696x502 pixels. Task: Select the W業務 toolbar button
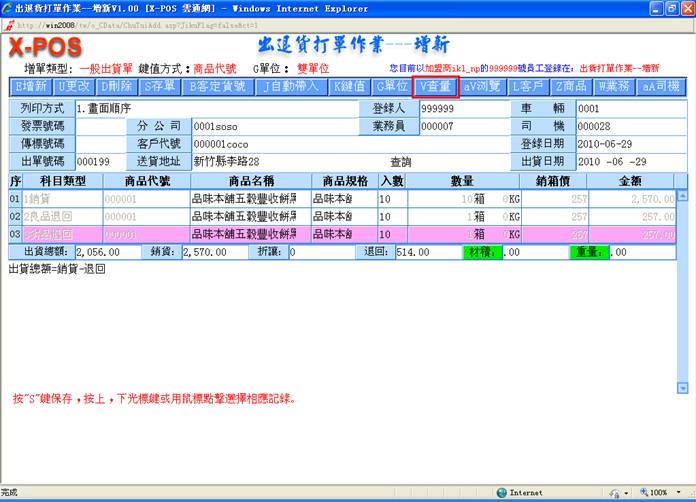(x=617, y=87)
